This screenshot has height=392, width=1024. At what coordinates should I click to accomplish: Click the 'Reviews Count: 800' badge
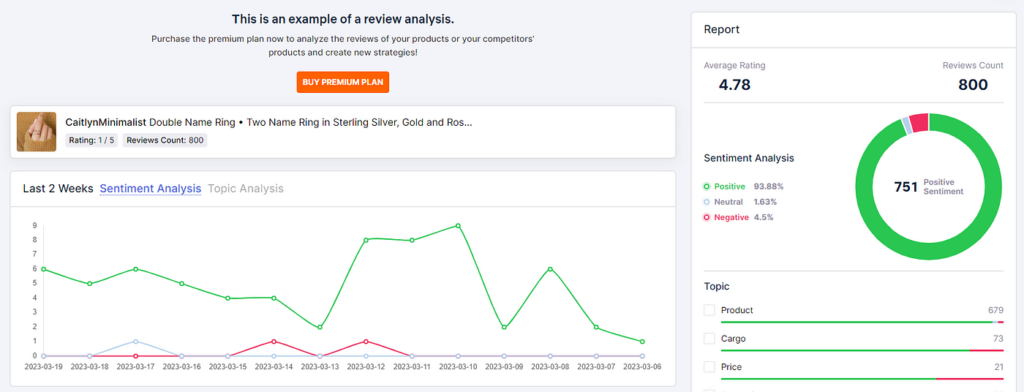(x=165, y=140)
